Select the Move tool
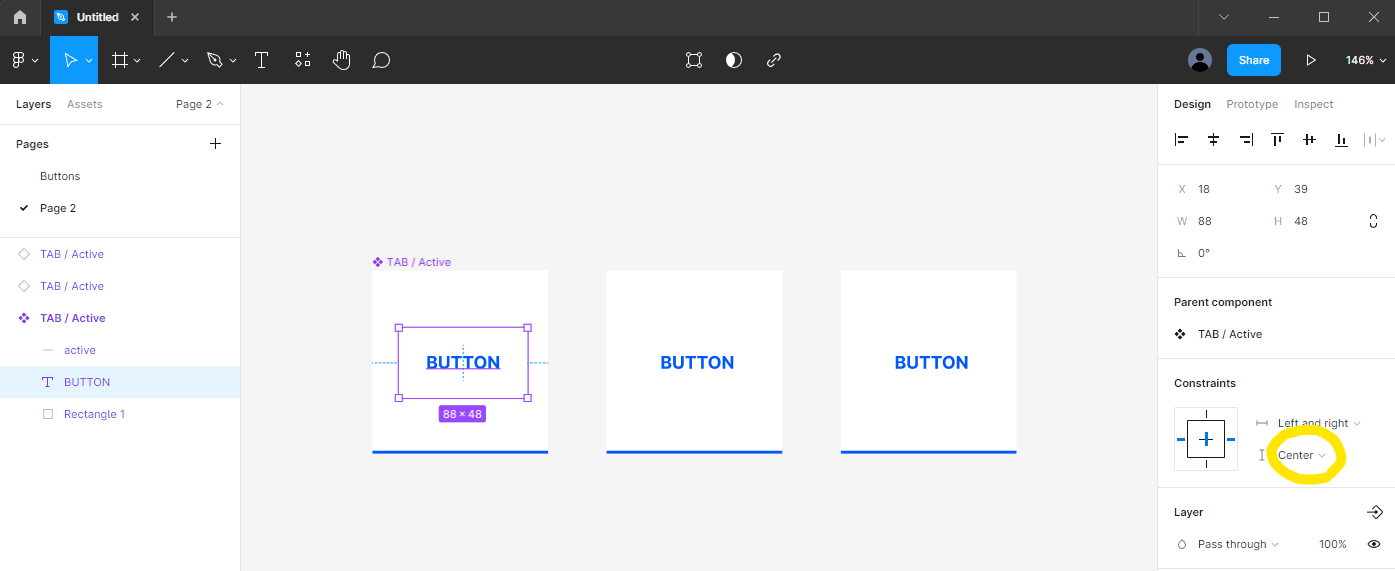Viewport: 1395px width, 571px height. 70,60
